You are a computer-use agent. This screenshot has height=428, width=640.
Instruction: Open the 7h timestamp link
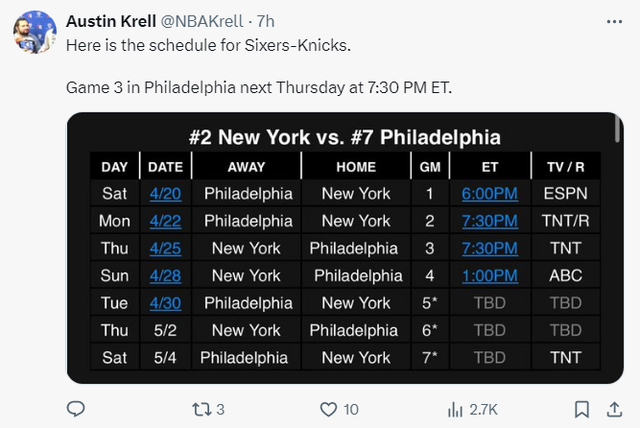[x=266, y=21]
